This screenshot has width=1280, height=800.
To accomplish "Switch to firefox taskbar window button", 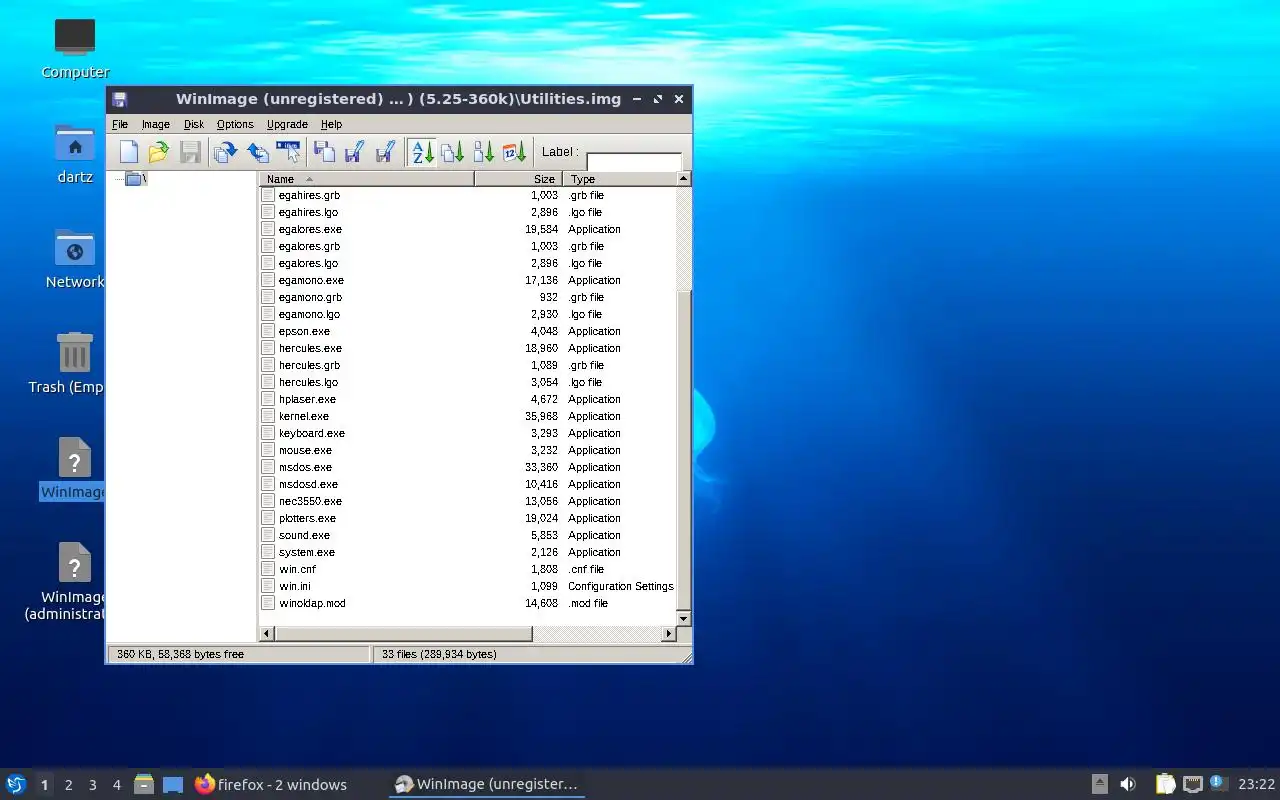I will pos(271,784).
